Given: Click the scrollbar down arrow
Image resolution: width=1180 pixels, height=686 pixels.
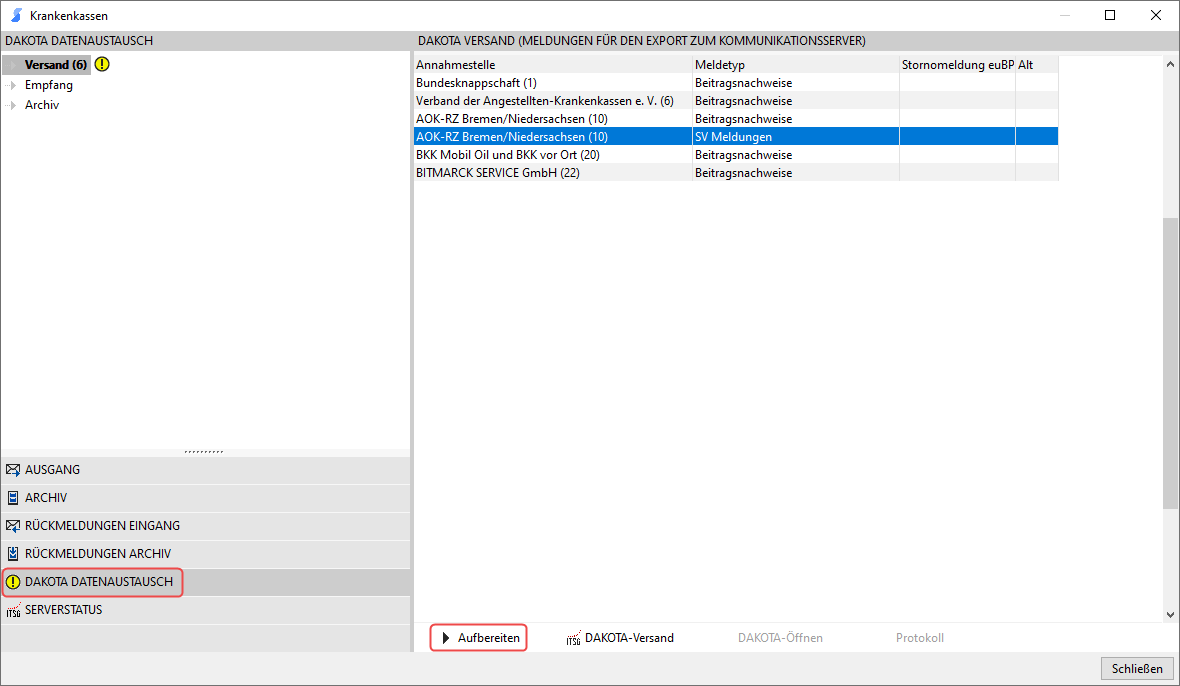Looking at the screenshot, I should coord(1170,615).
